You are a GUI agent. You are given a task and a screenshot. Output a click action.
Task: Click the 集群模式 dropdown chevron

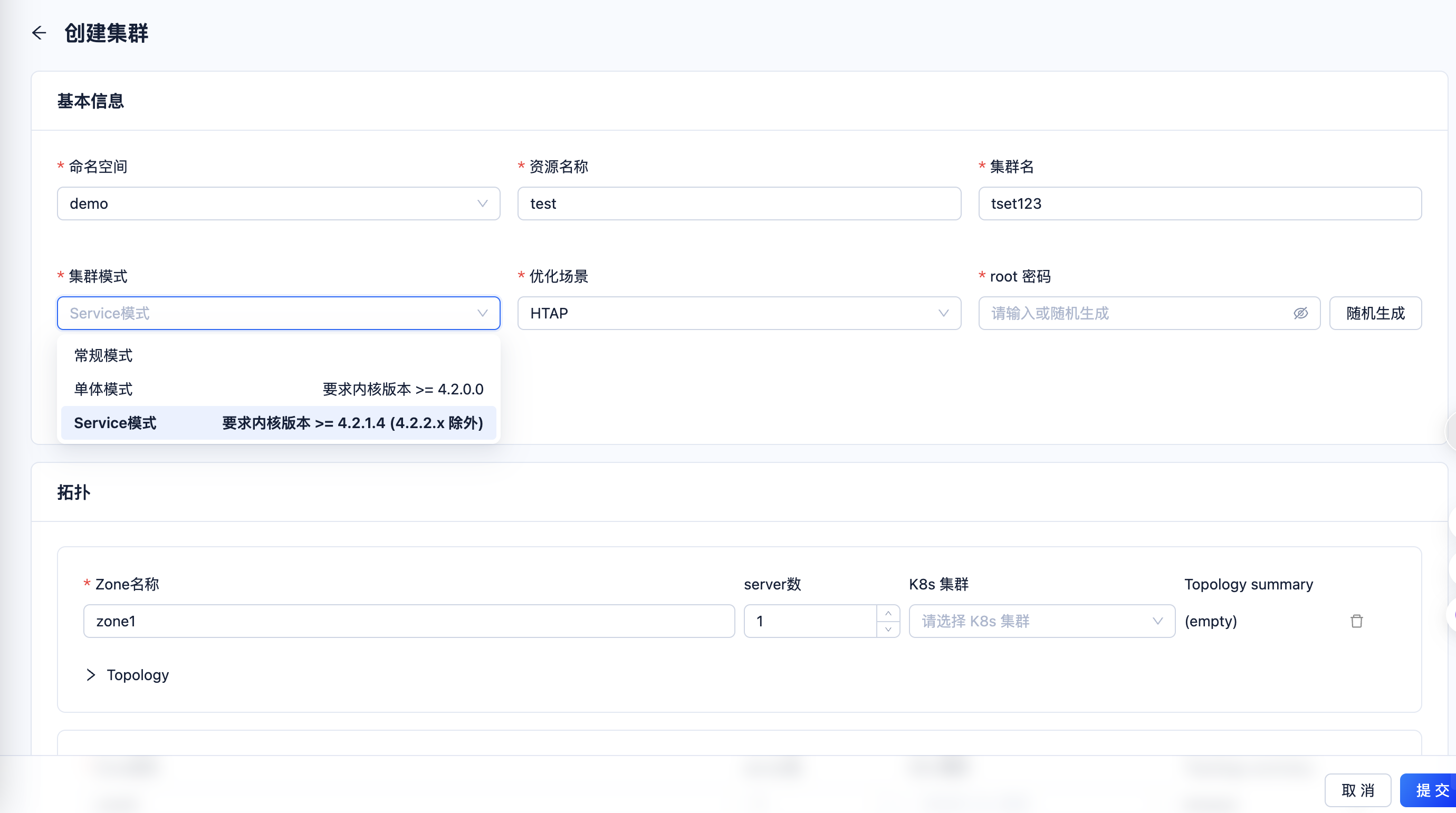click(x=482, y=313)
